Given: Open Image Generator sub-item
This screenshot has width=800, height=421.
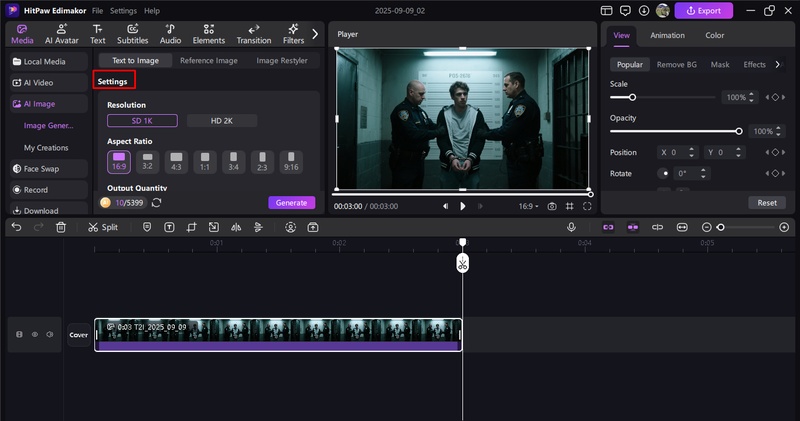Looking at the screenshot, I should (48, 126).
